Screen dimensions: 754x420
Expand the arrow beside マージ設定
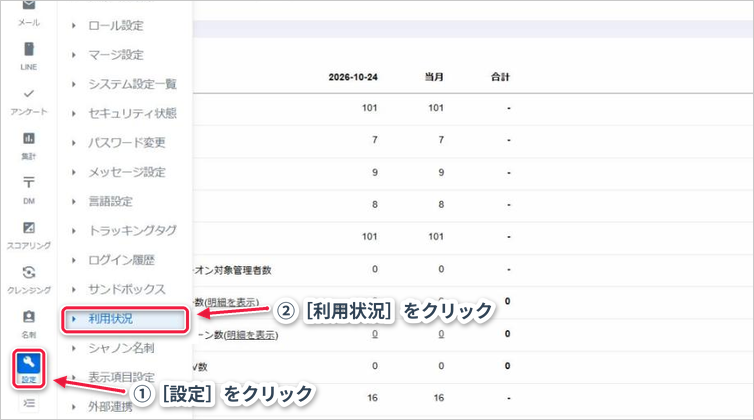[74, 55]
